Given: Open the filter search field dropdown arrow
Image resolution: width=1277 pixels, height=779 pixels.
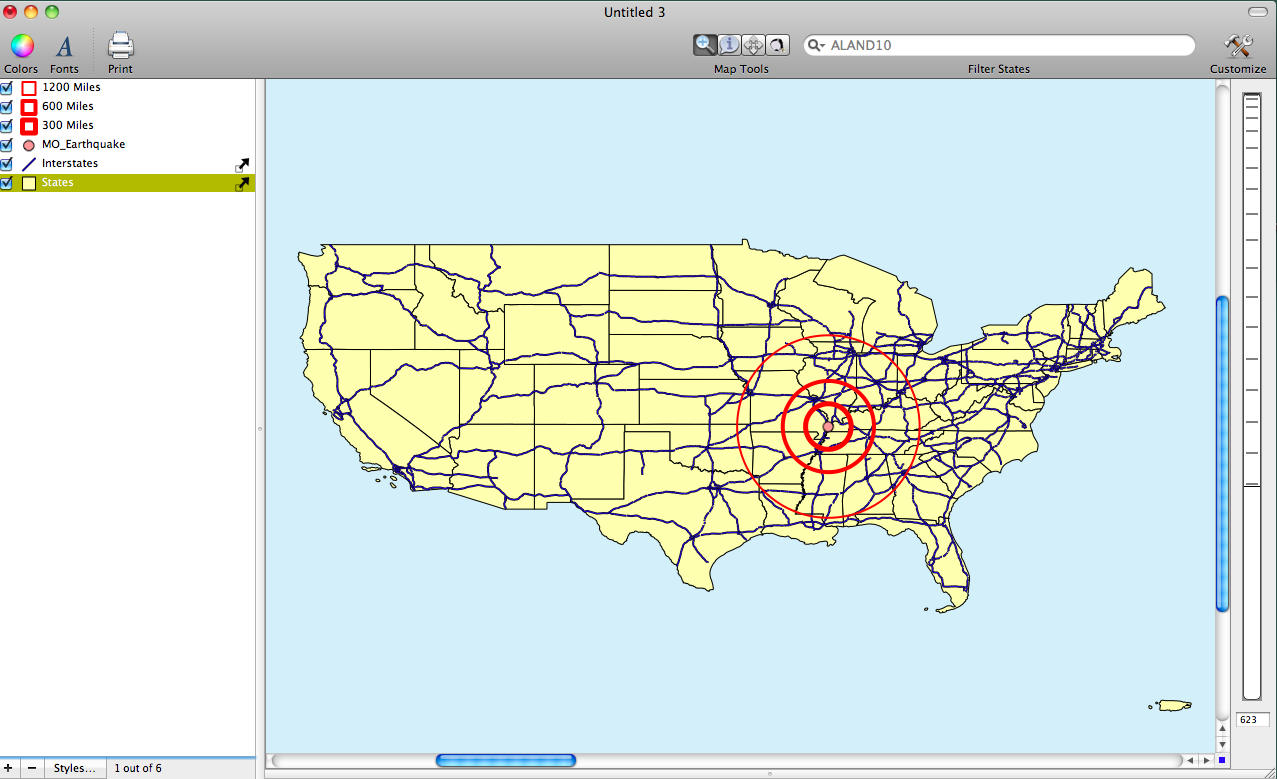Looking at the screenshot, I should click(816, 46).
